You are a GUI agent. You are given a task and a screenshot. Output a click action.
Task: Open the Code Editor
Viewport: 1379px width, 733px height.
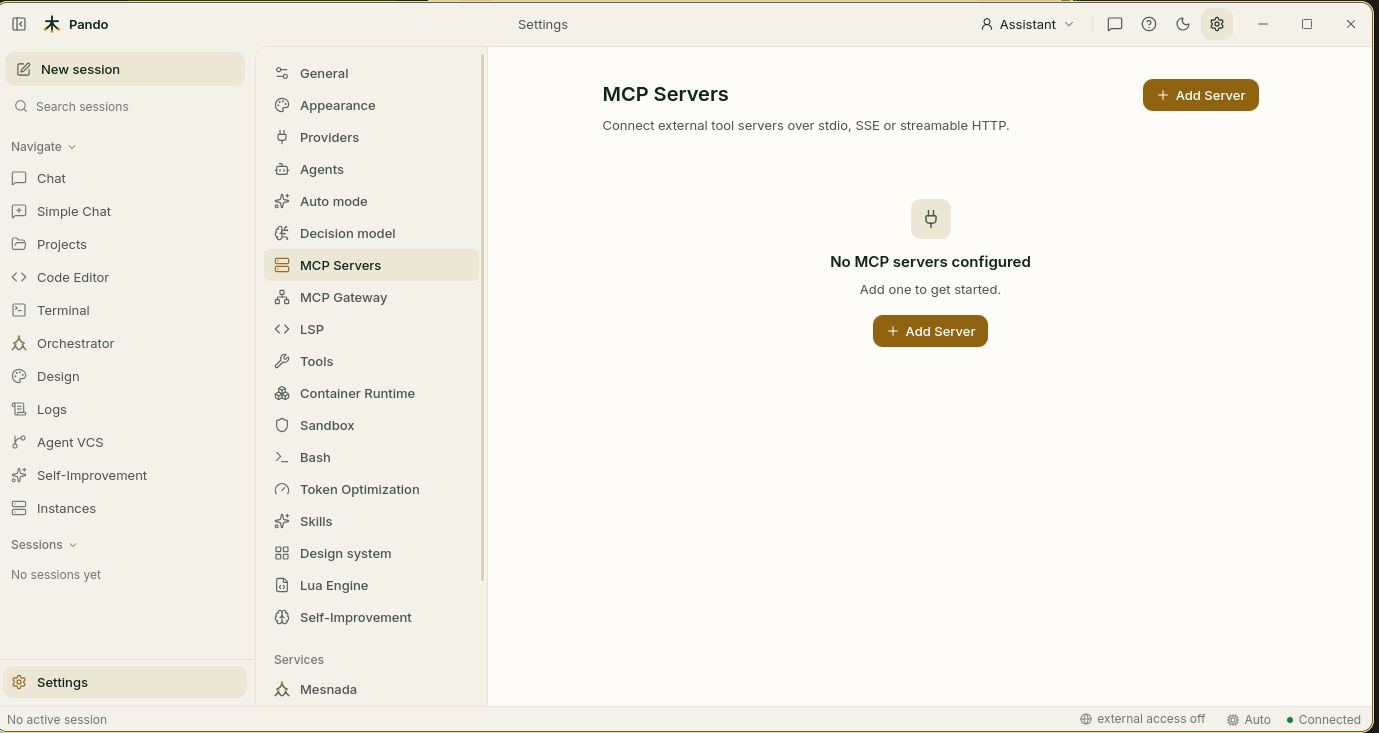(x=125, y=277)
